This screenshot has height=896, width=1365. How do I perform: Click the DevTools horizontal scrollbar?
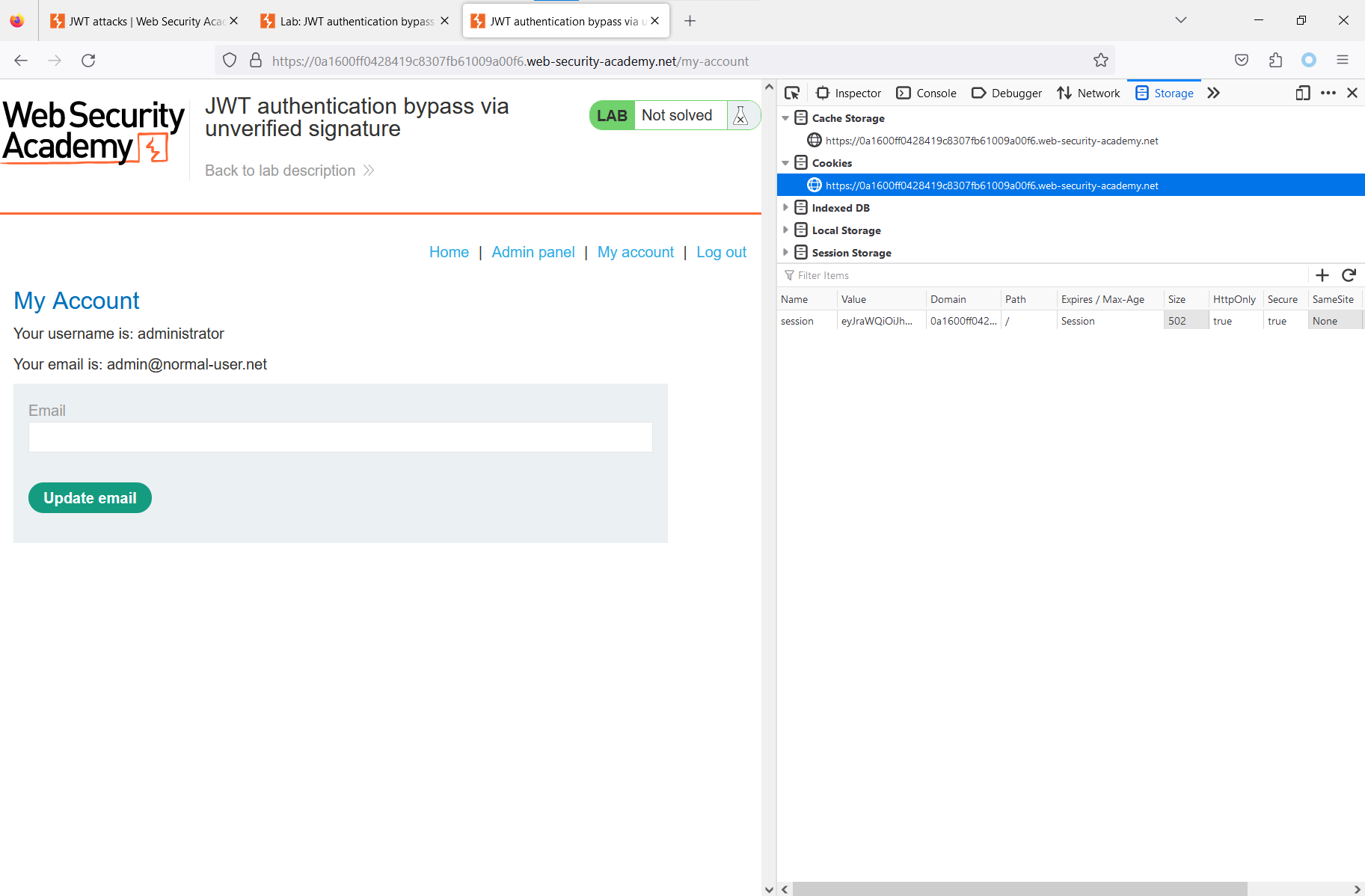click(1019, 889)
